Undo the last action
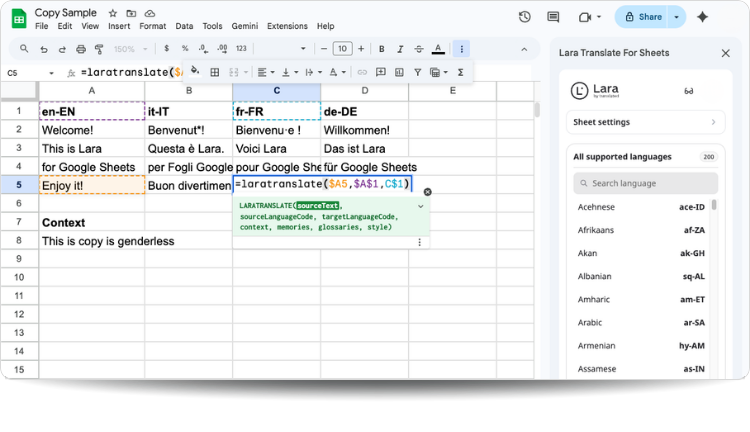 (x=44, y=49)
